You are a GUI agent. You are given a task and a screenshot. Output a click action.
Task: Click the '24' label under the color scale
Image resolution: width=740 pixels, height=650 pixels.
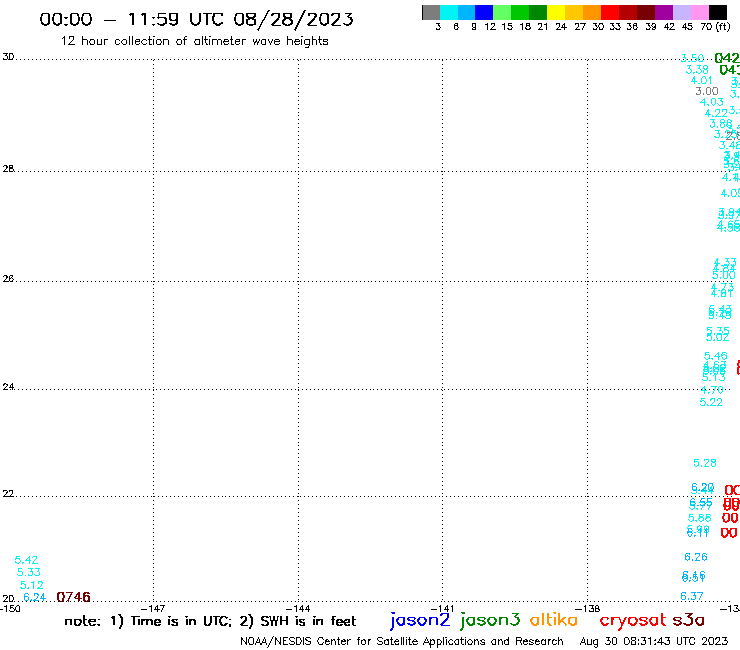(561, 27)
